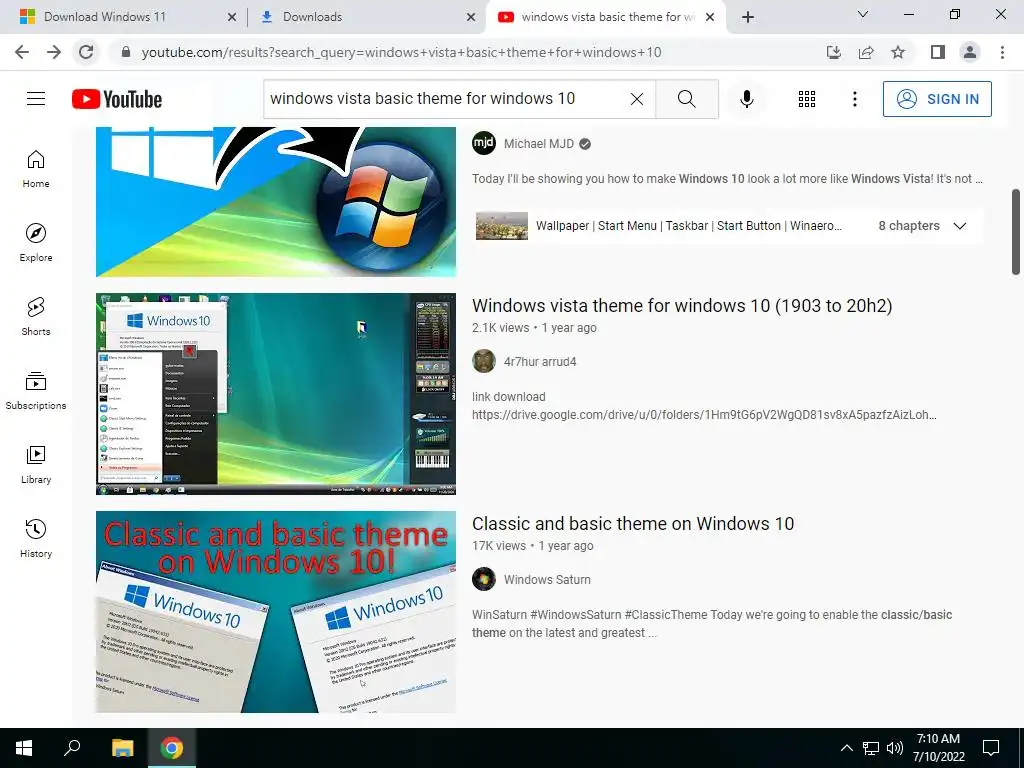Click the browser address bar URL
Viewport: 1024px width, 768px height.
(x=402, y=52)
